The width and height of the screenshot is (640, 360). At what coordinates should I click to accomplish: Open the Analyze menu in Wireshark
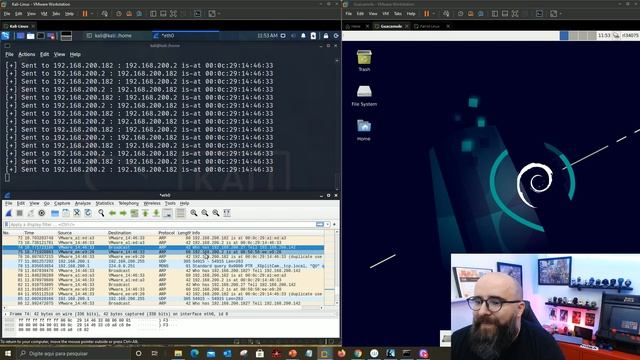pos(82,203)
